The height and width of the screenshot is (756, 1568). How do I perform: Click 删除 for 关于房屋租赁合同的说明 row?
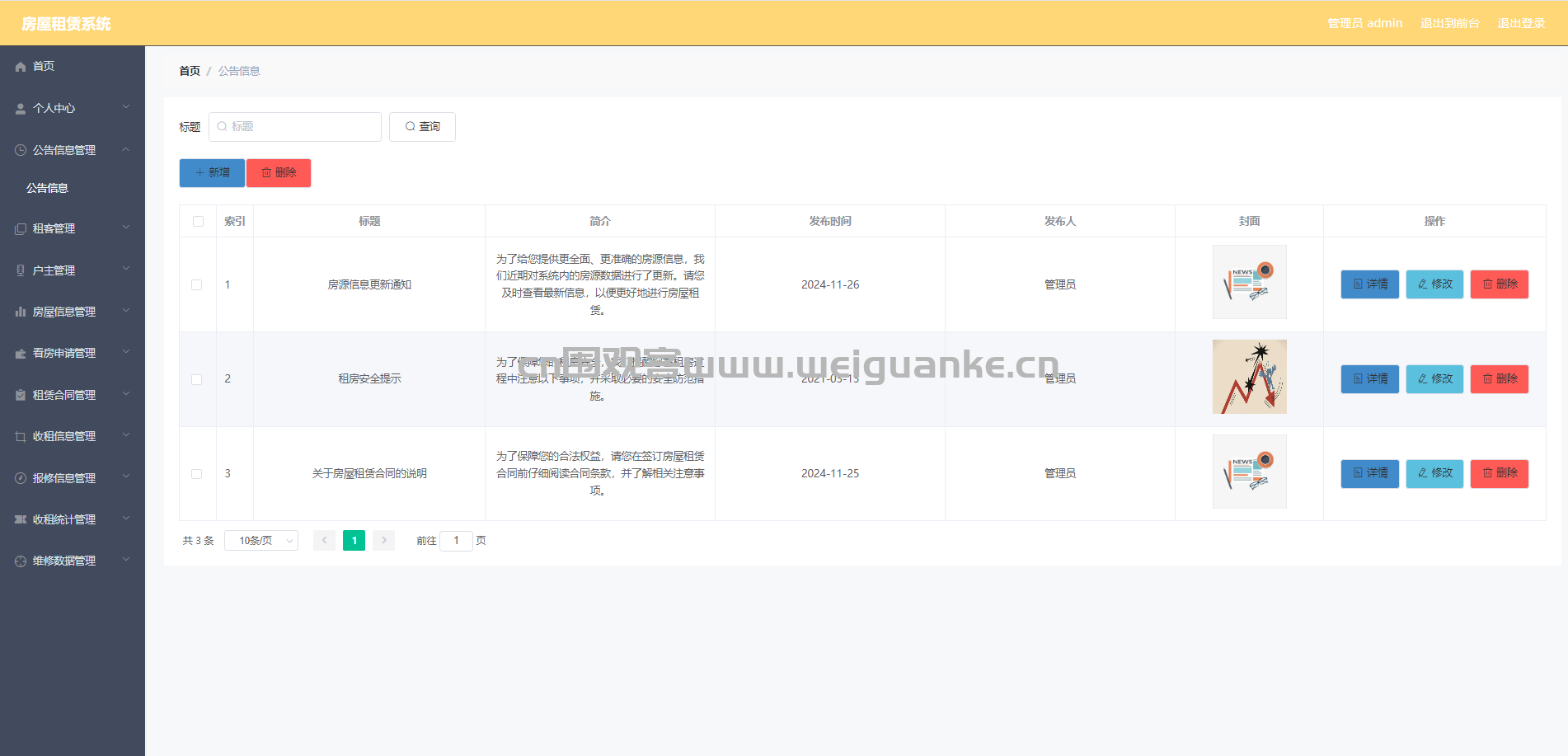(x=1500, y=473)
